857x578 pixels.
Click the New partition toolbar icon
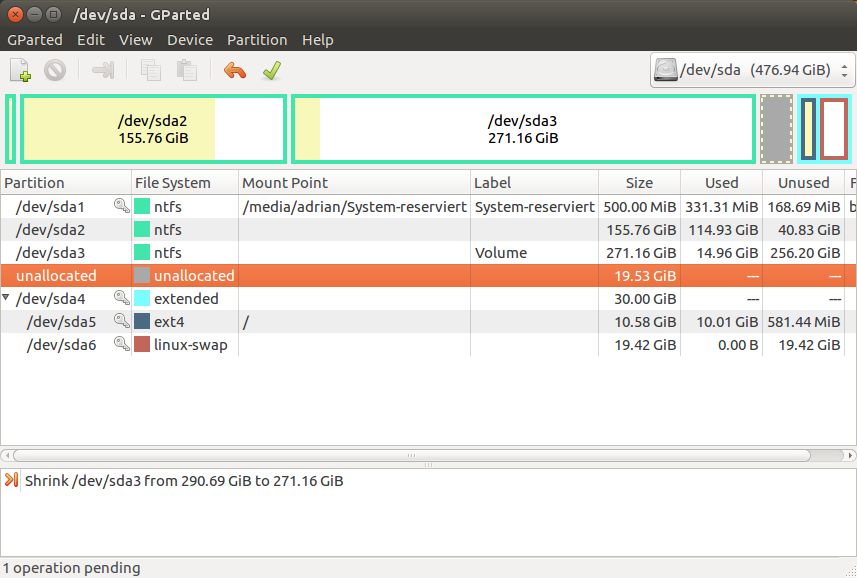pos(20,71)
